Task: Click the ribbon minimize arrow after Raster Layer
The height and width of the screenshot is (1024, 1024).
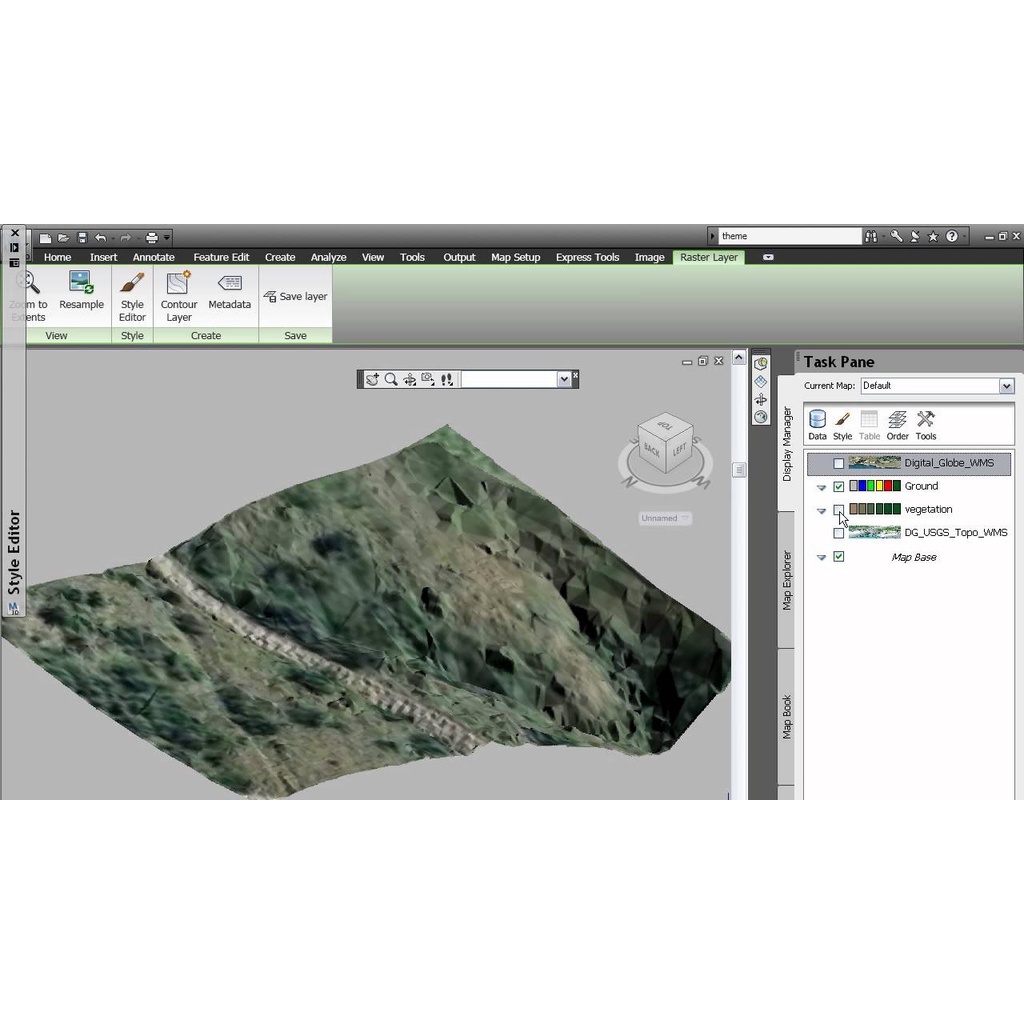Action: click(x=768, y=257)
